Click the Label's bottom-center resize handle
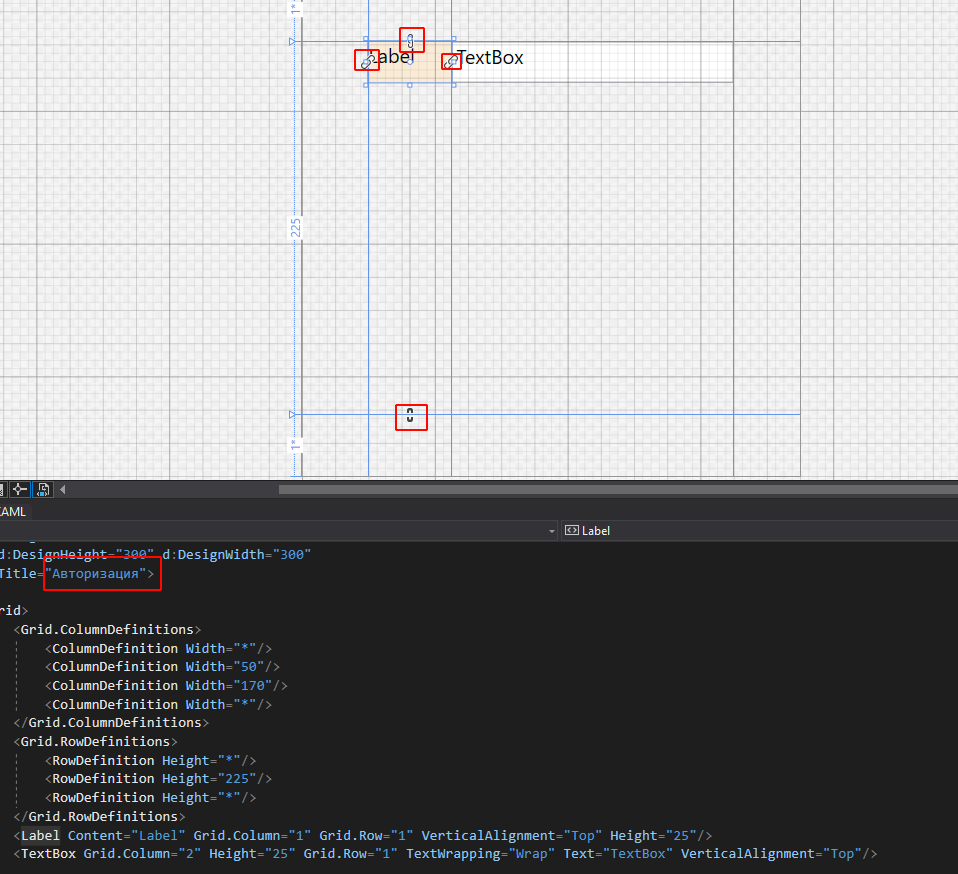 (x=410, y=85)
